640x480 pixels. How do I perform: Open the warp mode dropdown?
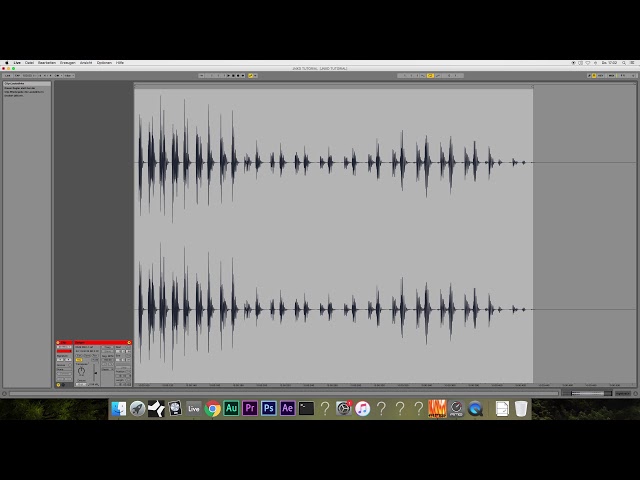point(108,369)
